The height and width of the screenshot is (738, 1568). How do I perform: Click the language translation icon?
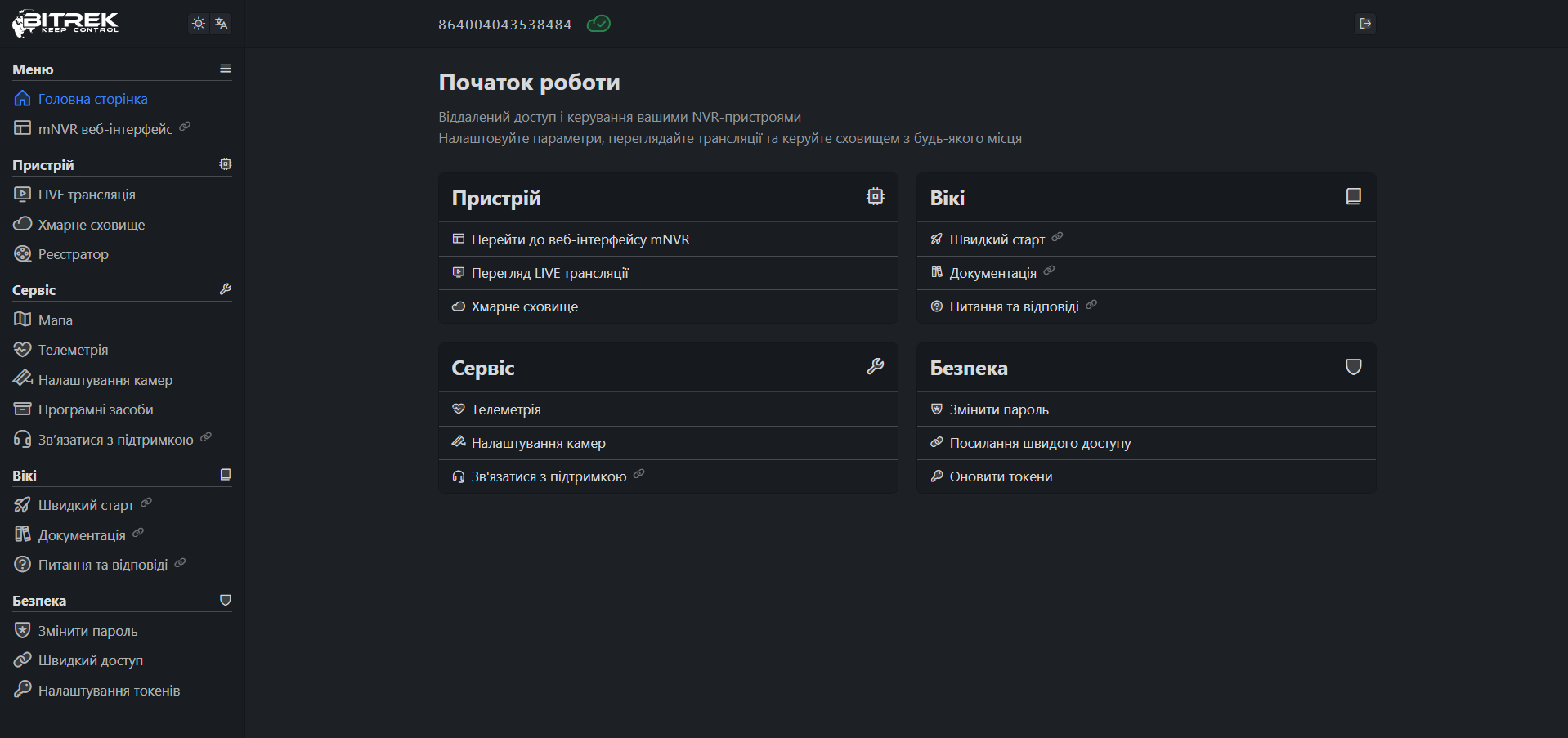pos(221,24)
